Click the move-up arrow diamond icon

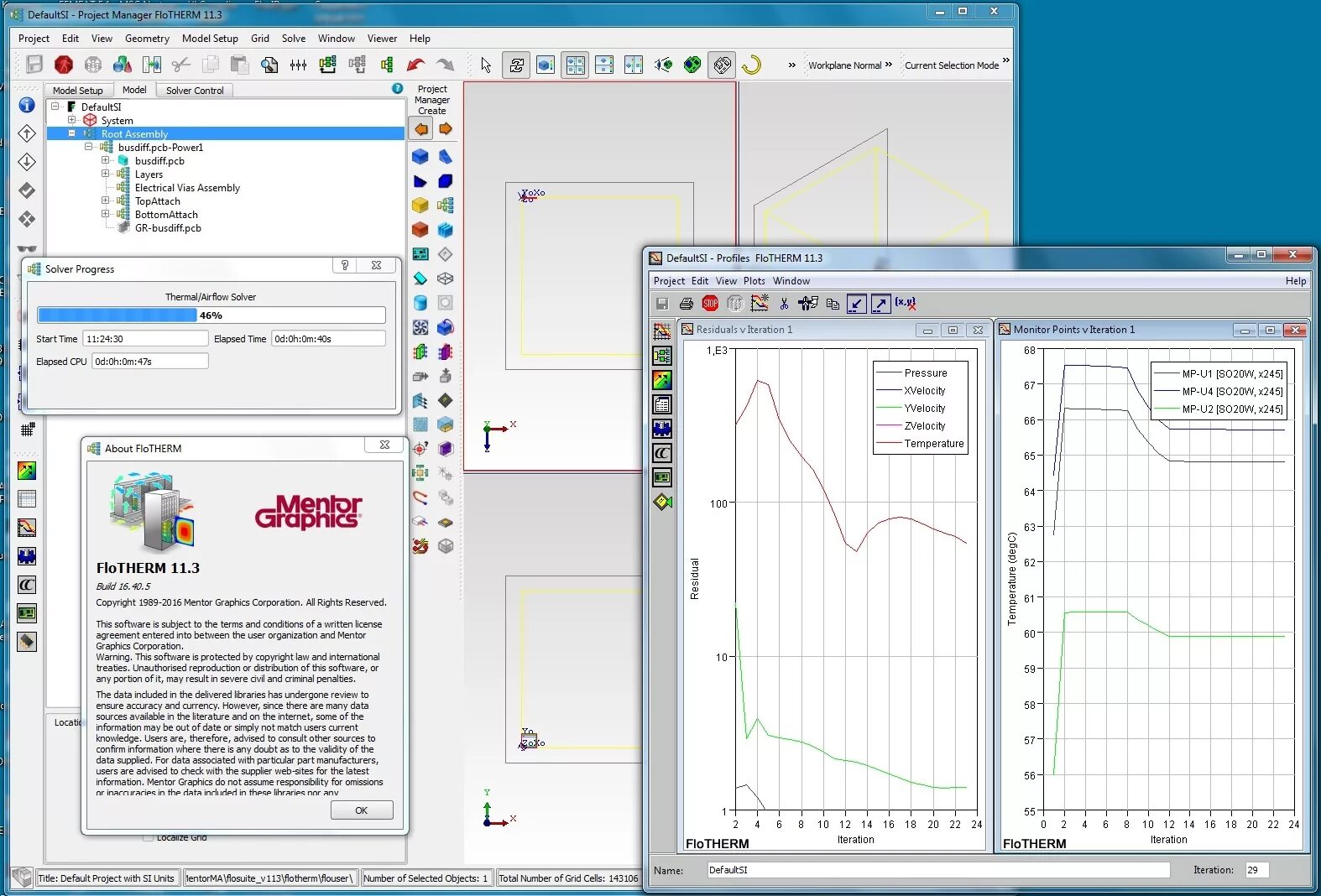click(27, 133)
